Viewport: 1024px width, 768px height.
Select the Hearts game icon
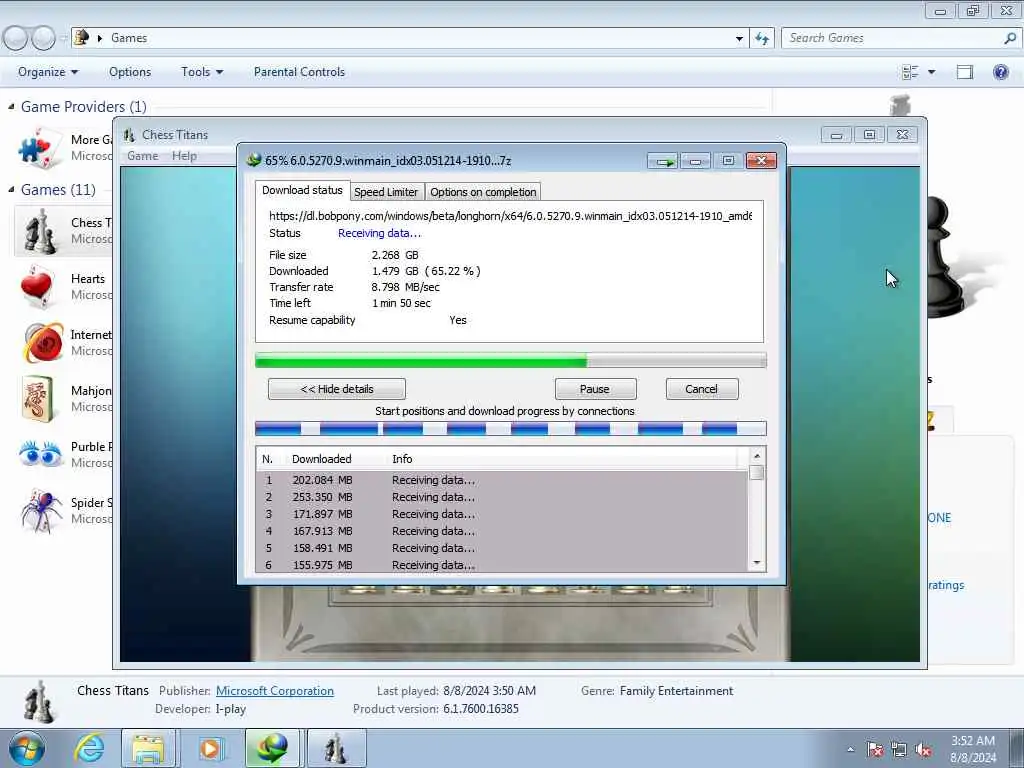pyautogui.click(x=38, y=286)
